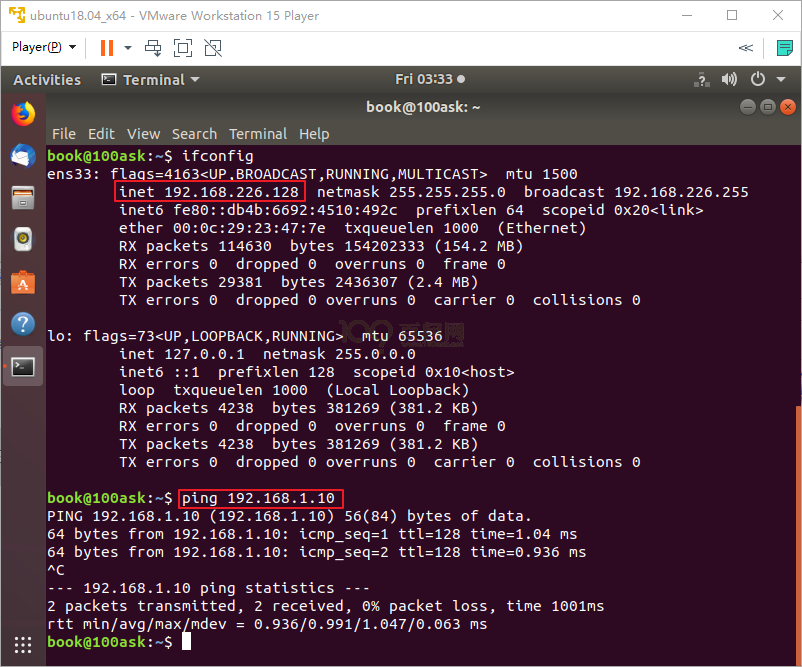802x667 pixels.
Task: Open the Terminal app menu in top bar
Action: (x=150, y=80)
